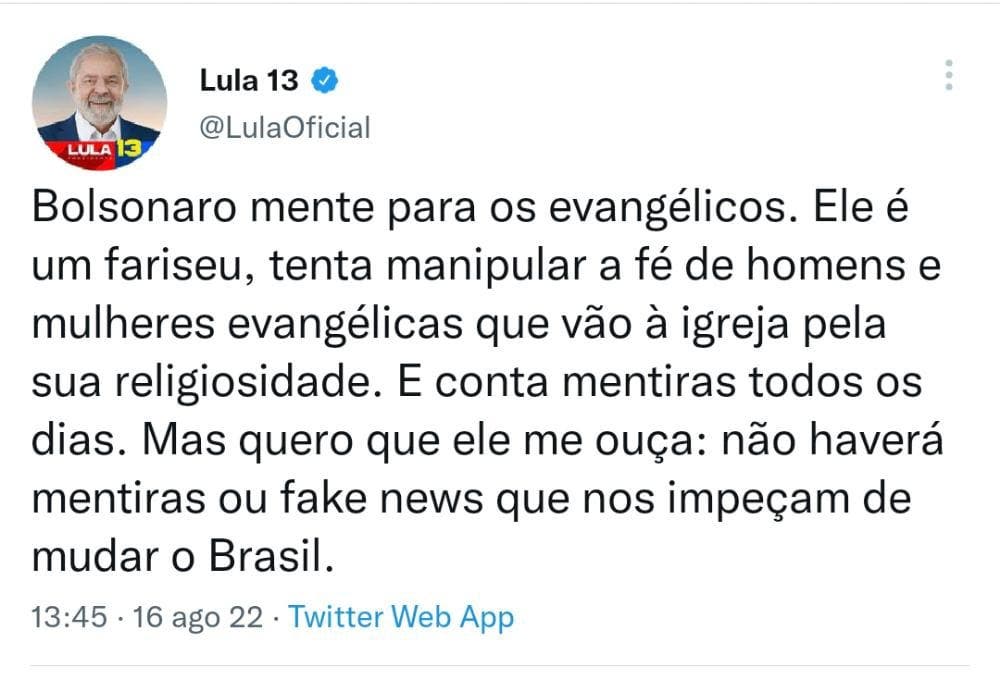Viewport: 1000px width, 692px height.
Task: Go to the @LulaOficial handle
Action: 285,128
